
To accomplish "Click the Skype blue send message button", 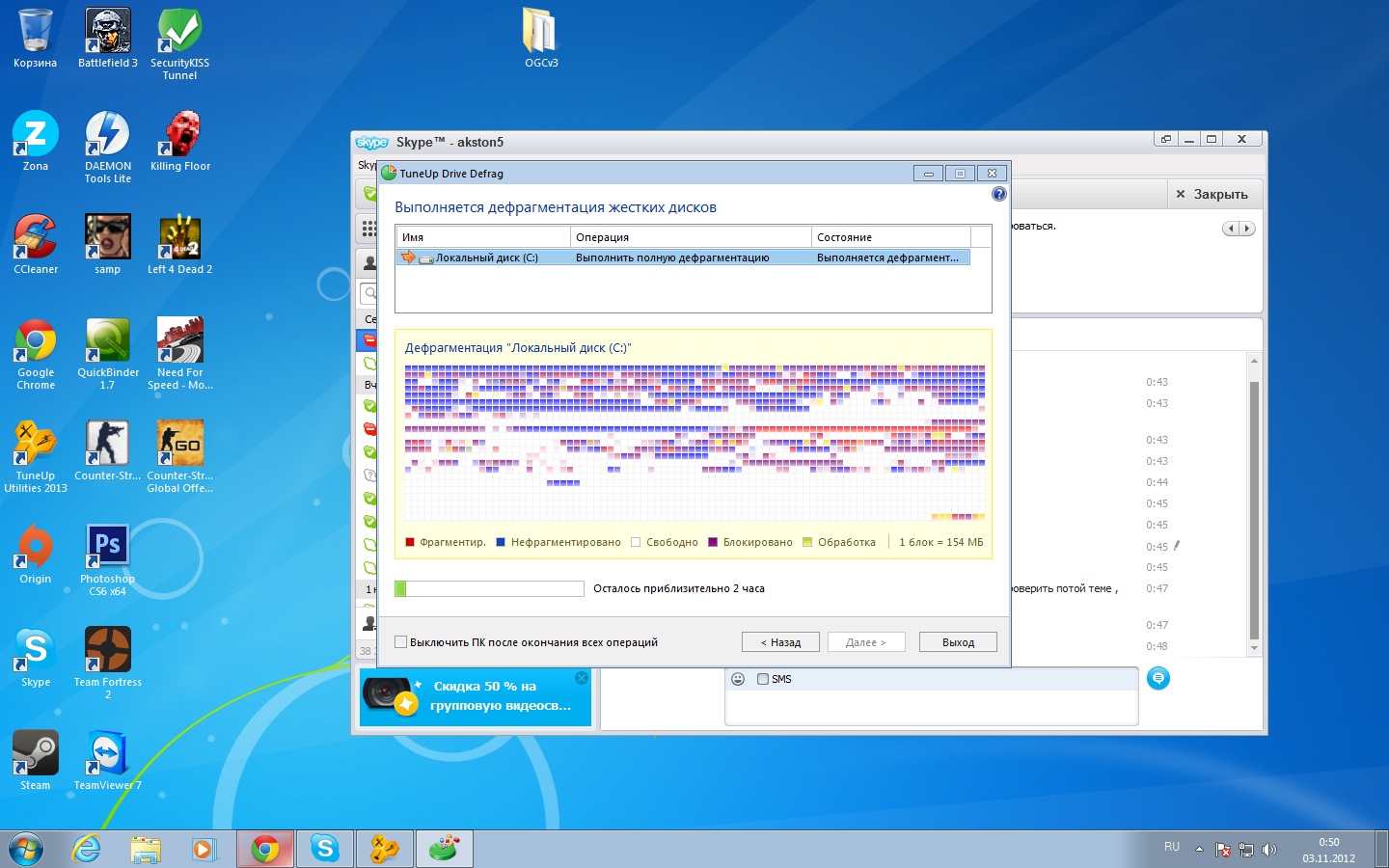I will (x=1158, y=678).
